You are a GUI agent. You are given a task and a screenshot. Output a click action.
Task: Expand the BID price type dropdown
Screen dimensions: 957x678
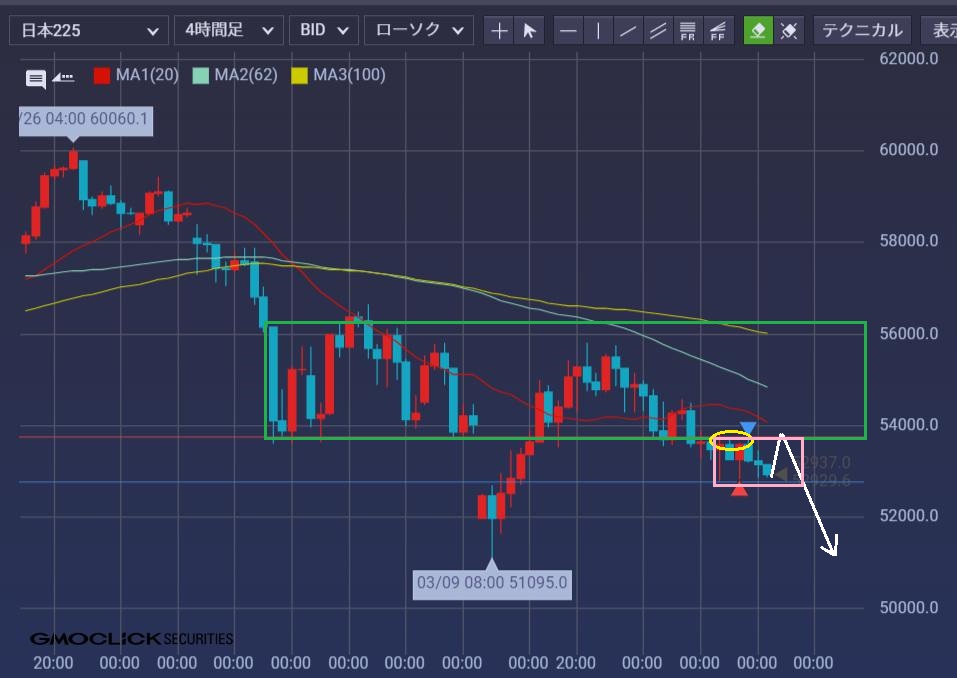[x=324, y=31]
